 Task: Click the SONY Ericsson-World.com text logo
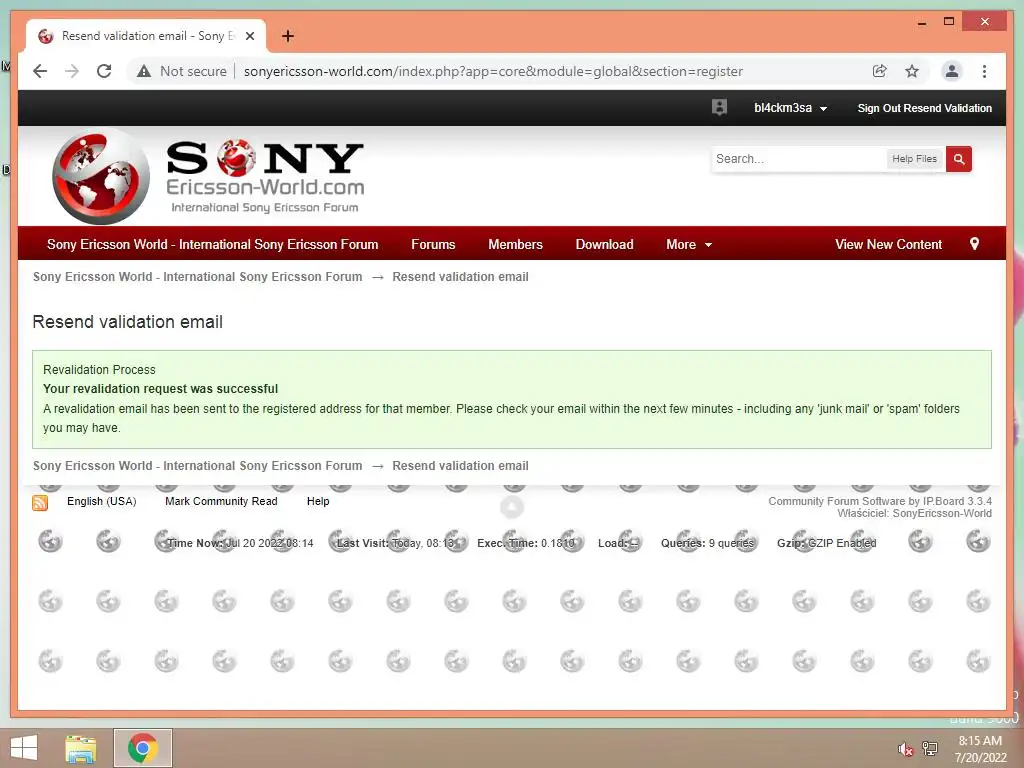[x=265, y=176]
